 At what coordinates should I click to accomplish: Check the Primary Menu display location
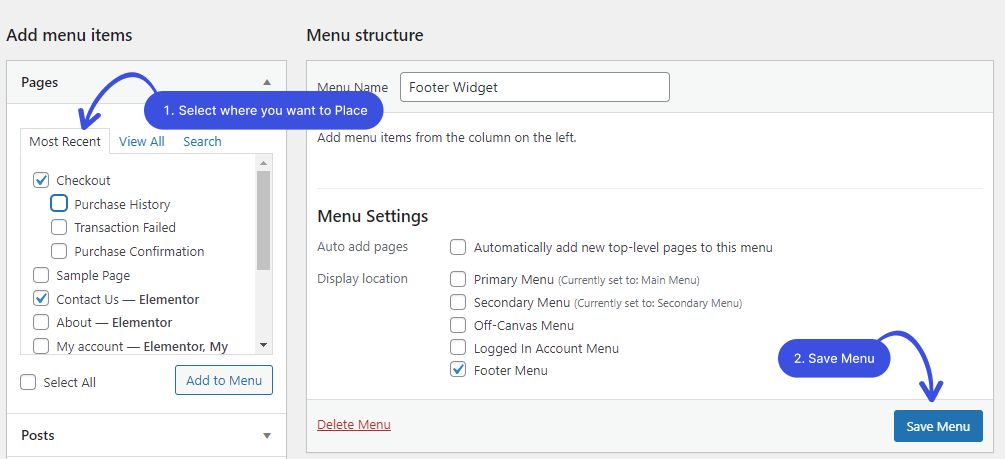click(x=458, y=280)
